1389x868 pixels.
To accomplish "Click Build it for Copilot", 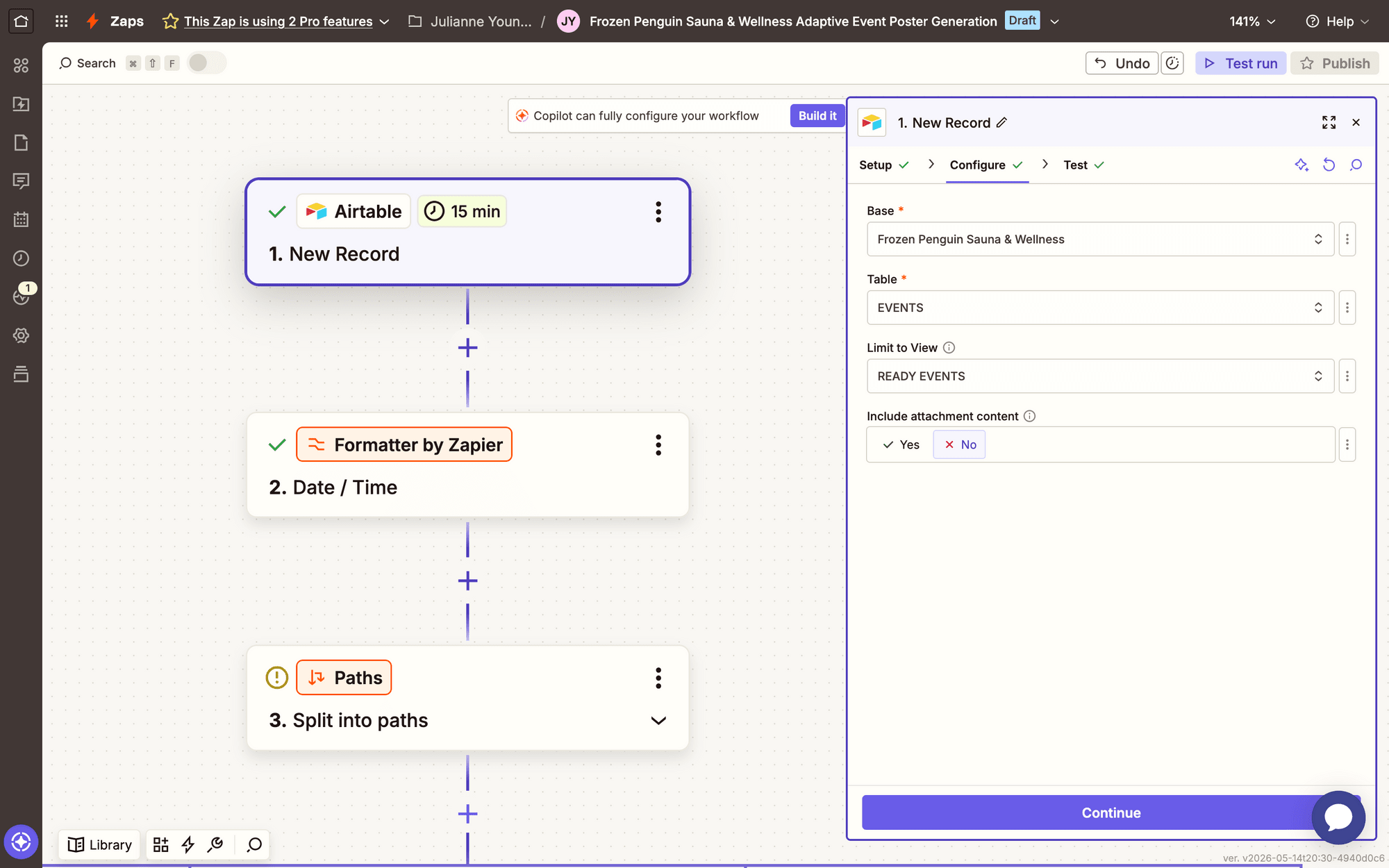I will tap(817, 116).
